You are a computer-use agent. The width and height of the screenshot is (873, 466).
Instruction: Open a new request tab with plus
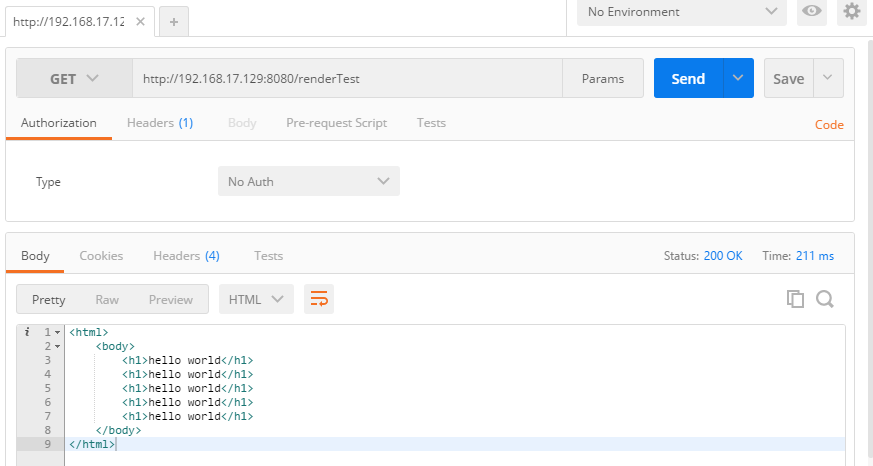click(173, 22)
